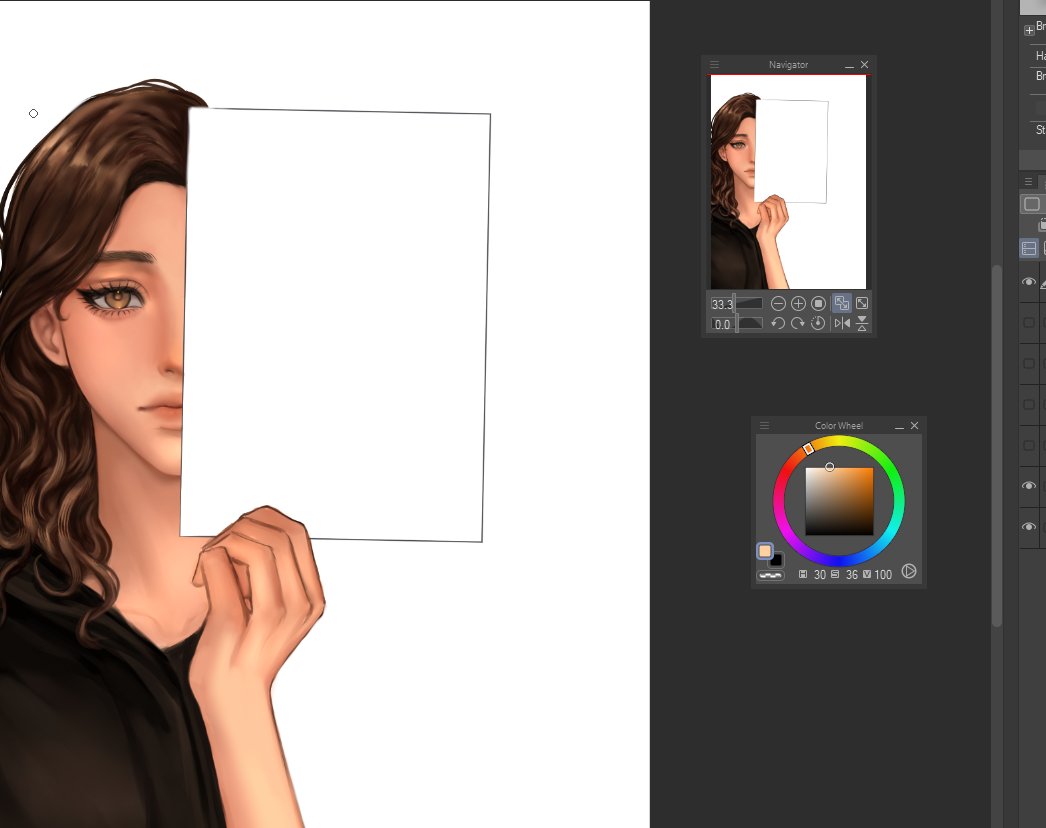Rotate canvas left in Navigator
This screenshot has width=1046, height=828.
pos(778,324)
